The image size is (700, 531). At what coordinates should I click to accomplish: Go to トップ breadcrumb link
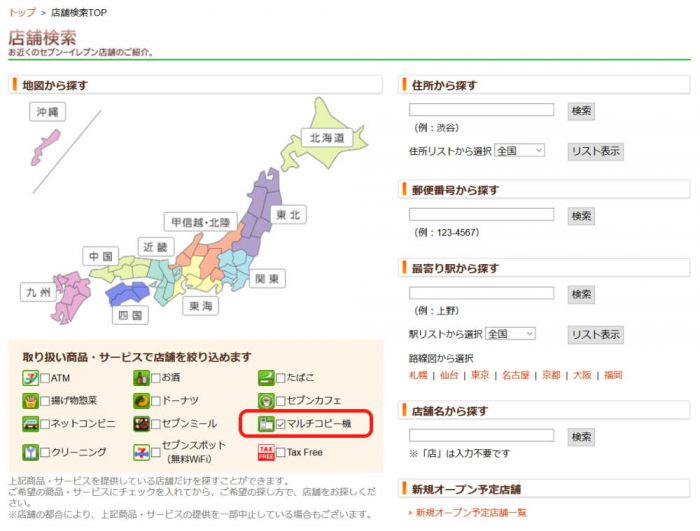[22, 13]
